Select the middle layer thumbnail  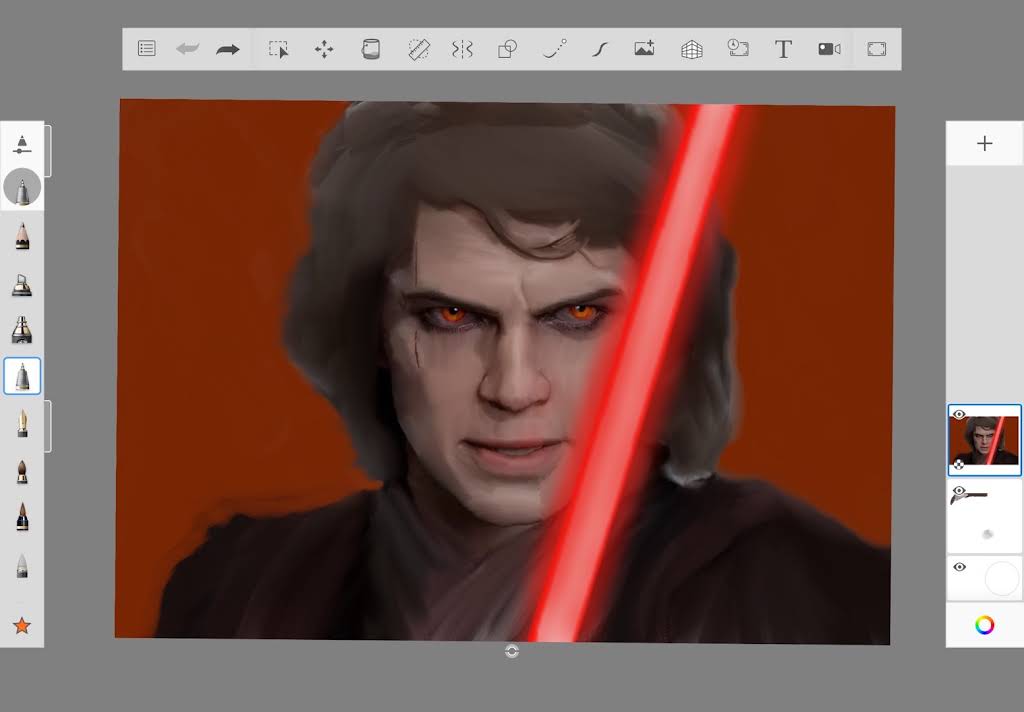pos(985,516)
